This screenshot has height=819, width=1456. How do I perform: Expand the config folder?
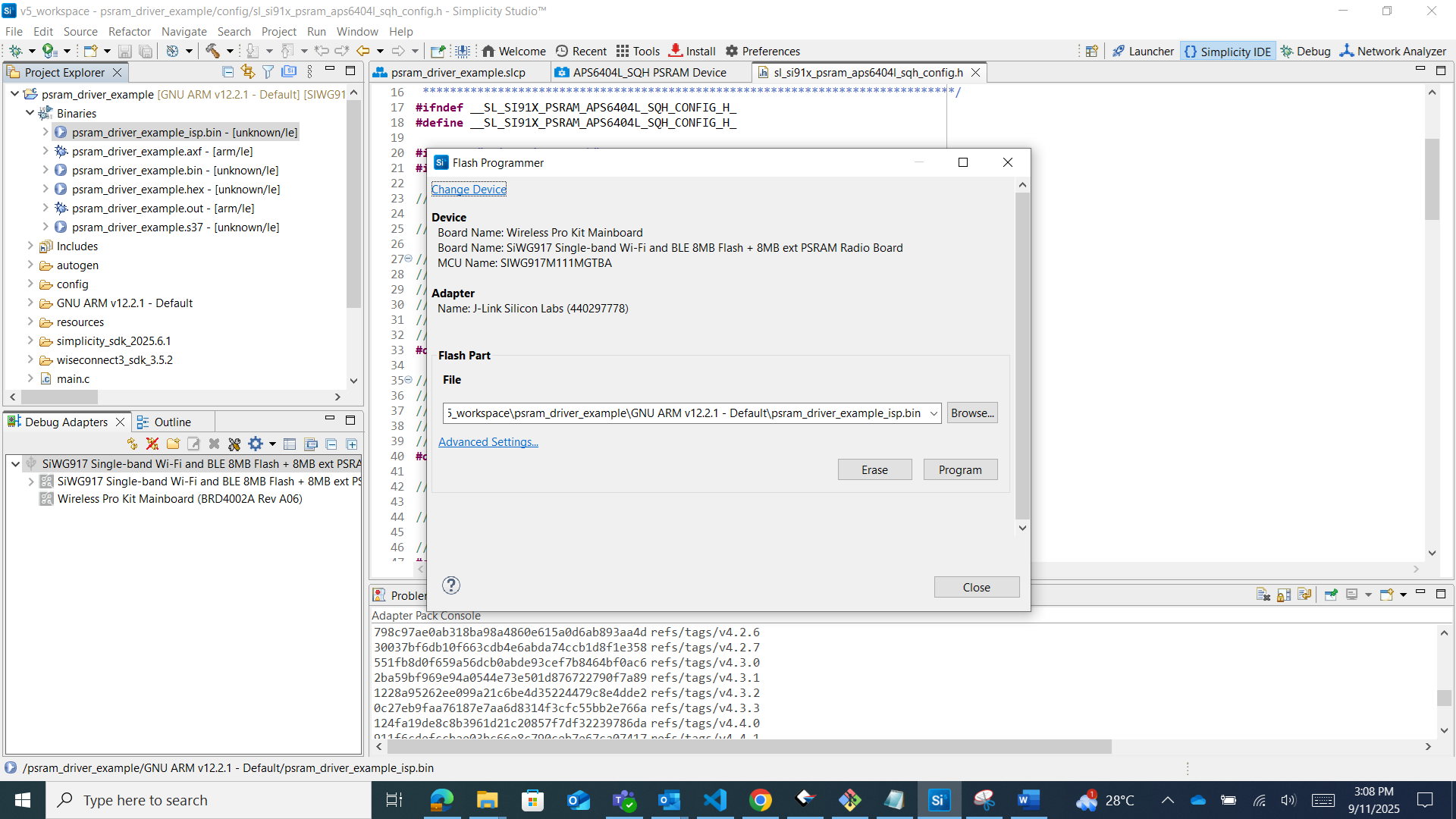30,284
